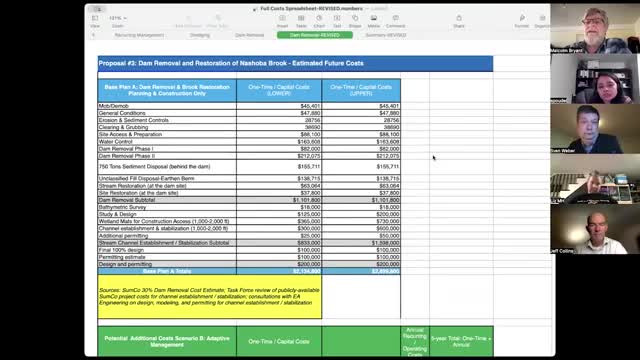Select the Dam Removal-REVISED sheet tab
This screenshot has height=360, width=640.
[x=315, y=35]
